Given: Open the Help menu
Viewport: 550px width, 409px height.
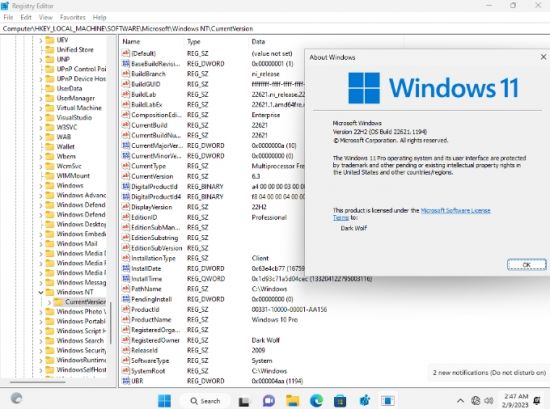Looking at the screenshot, I should [x=99, y=17].
